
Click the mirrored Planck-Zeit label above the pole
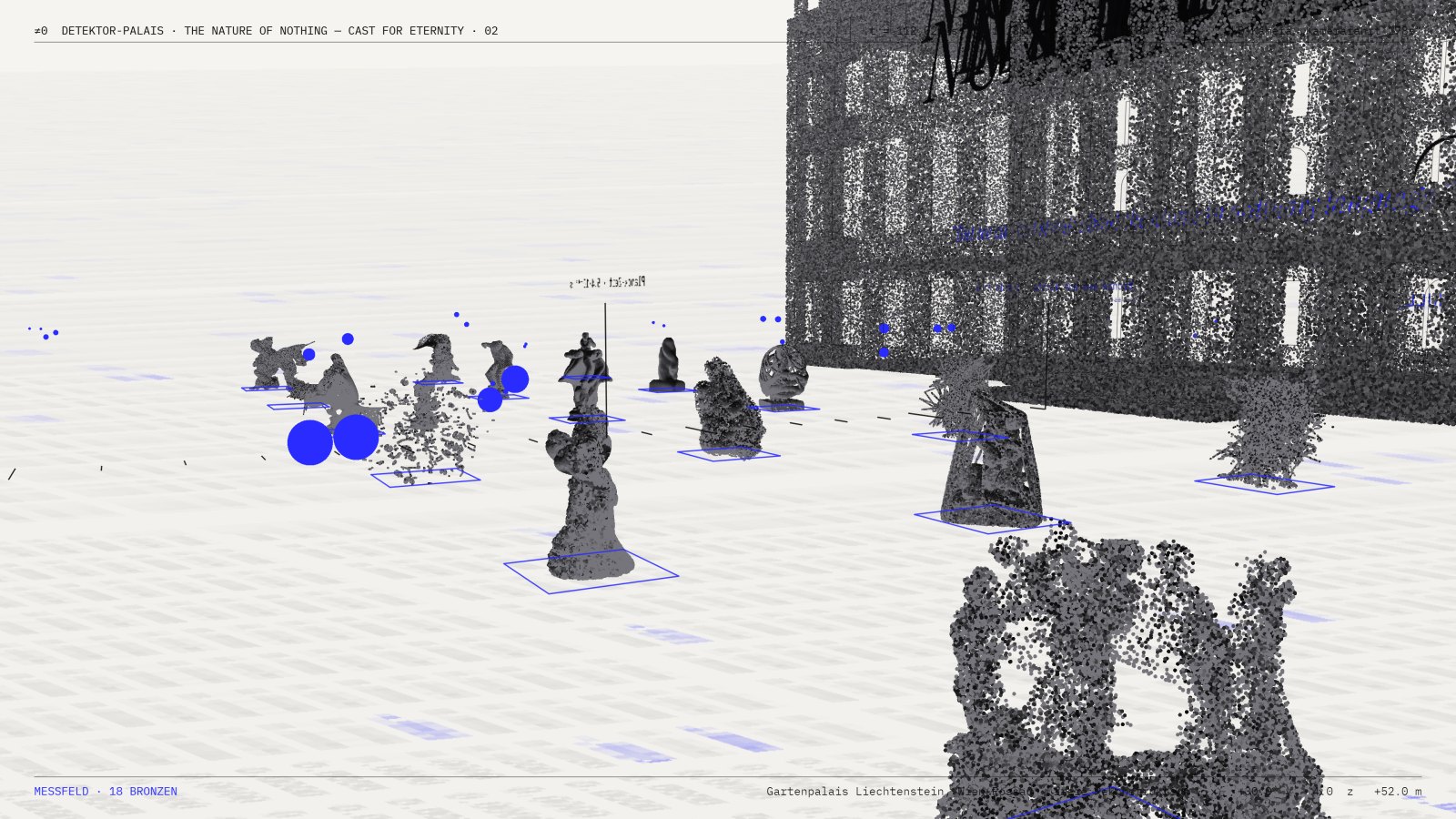pyautogui.click(x=607, y=283)
